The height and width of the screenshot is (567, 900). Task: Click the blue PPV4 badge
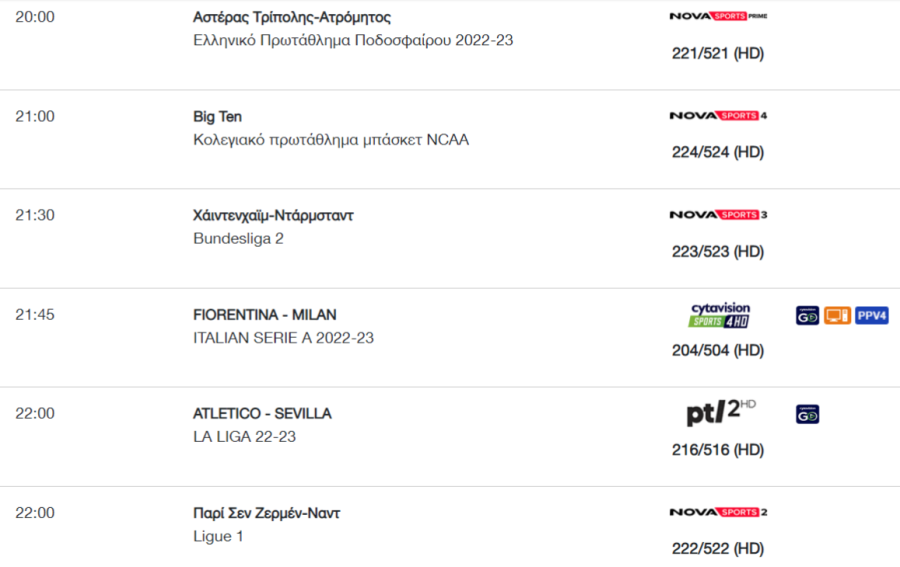tap(871, 316)
